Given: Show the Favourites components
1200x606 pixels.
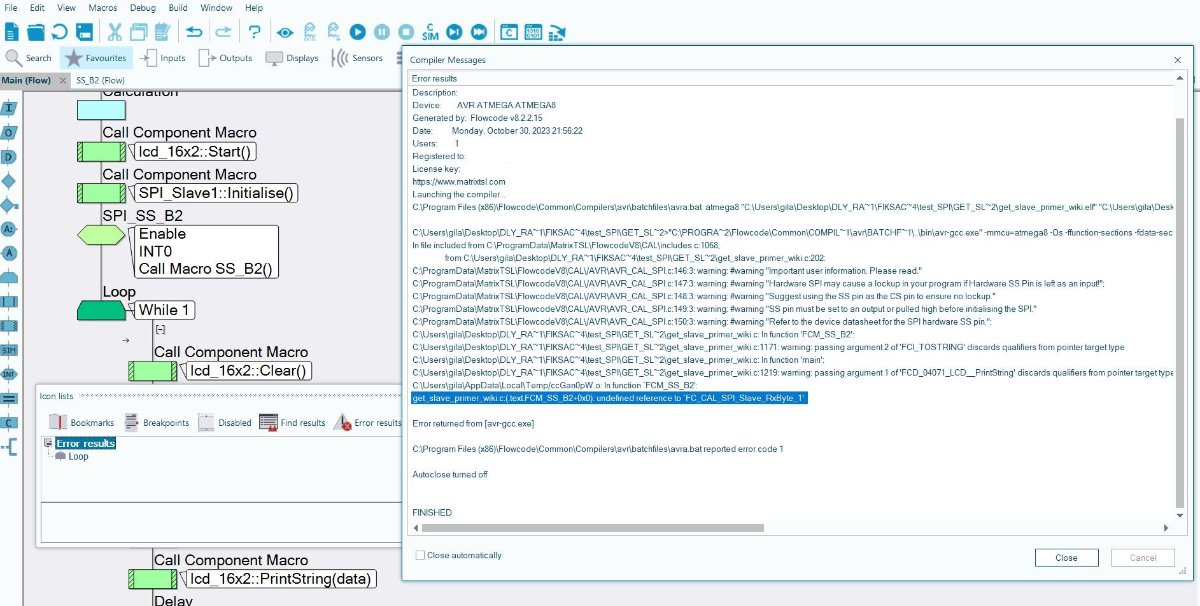Looking at the screenshot, I should (96, 58).
